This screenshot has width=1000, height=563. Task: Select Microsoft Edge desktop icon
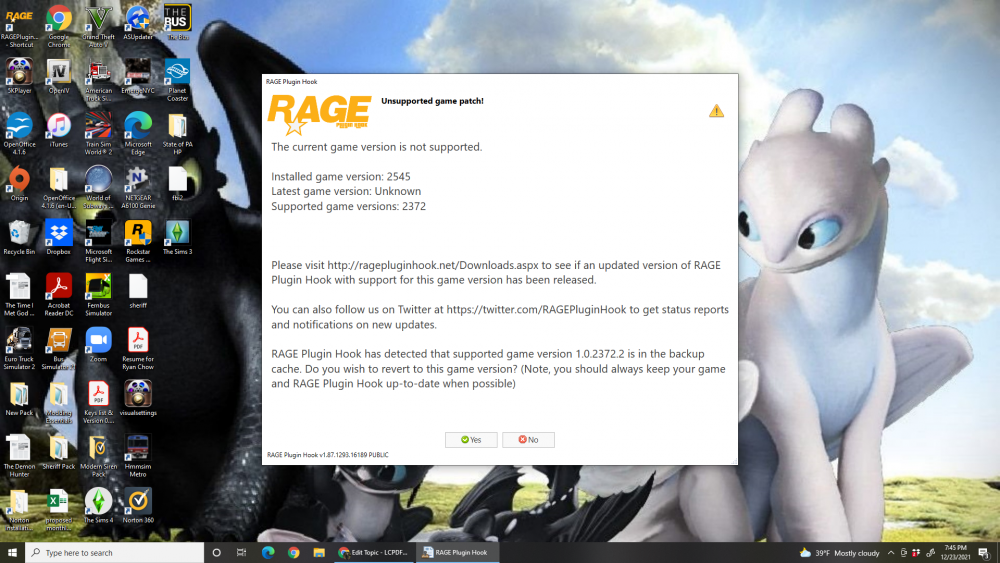[x=138, y=134]
